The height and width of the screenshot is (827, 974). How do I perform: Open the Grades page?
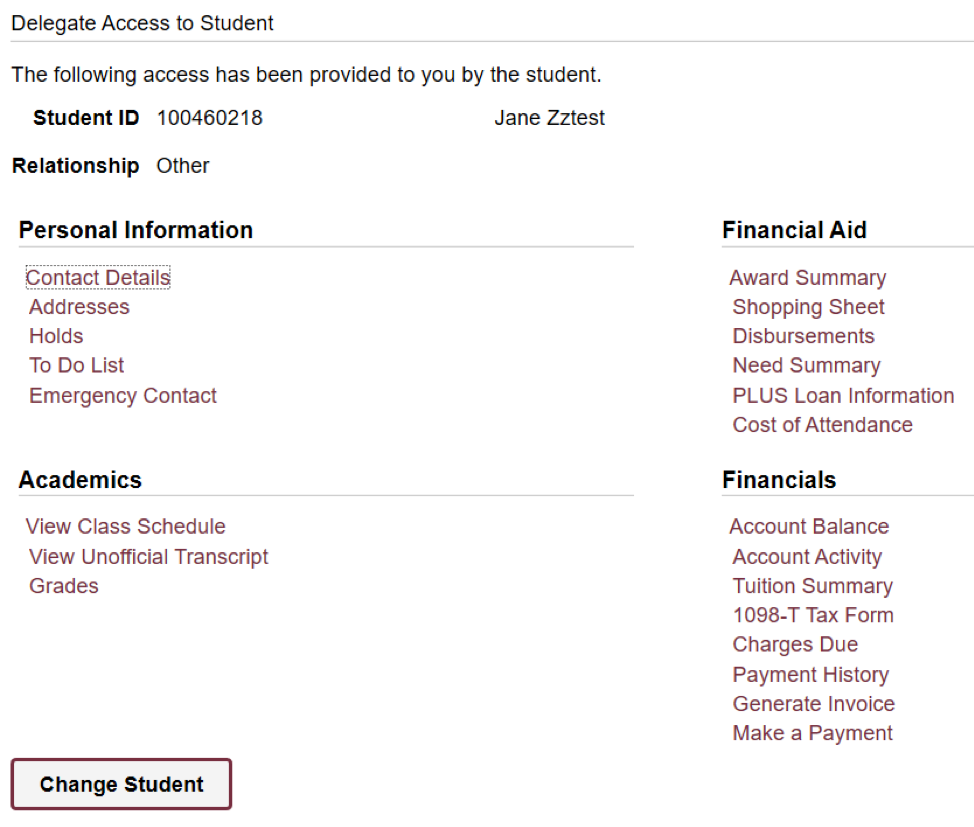click(x=63, y=585)
